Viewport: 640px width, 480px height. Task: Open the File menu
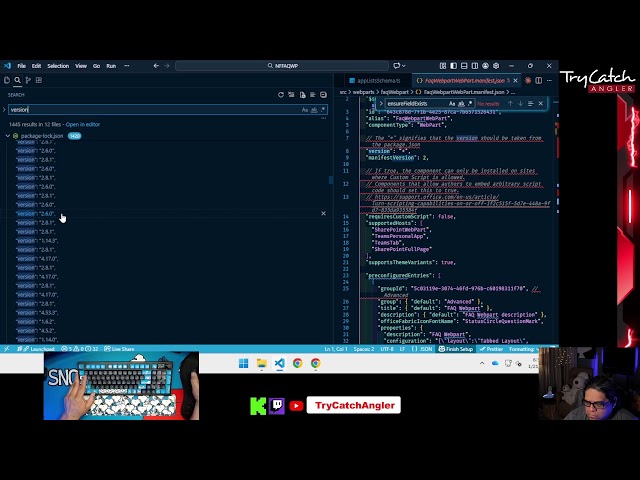(x=22, y=66)
